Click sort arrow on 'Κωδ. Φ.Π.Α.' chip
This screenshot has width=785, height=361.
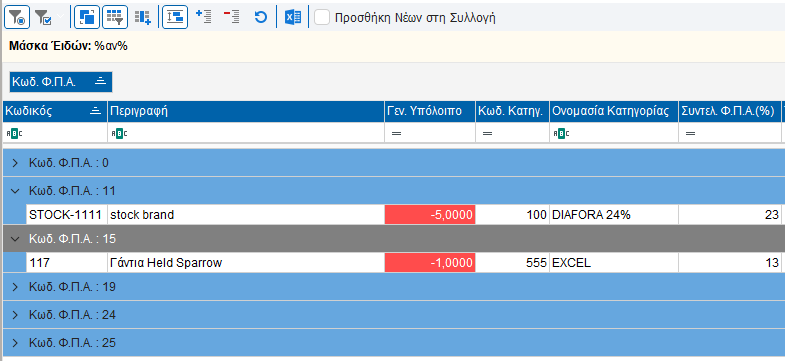[x=101, y=82]
